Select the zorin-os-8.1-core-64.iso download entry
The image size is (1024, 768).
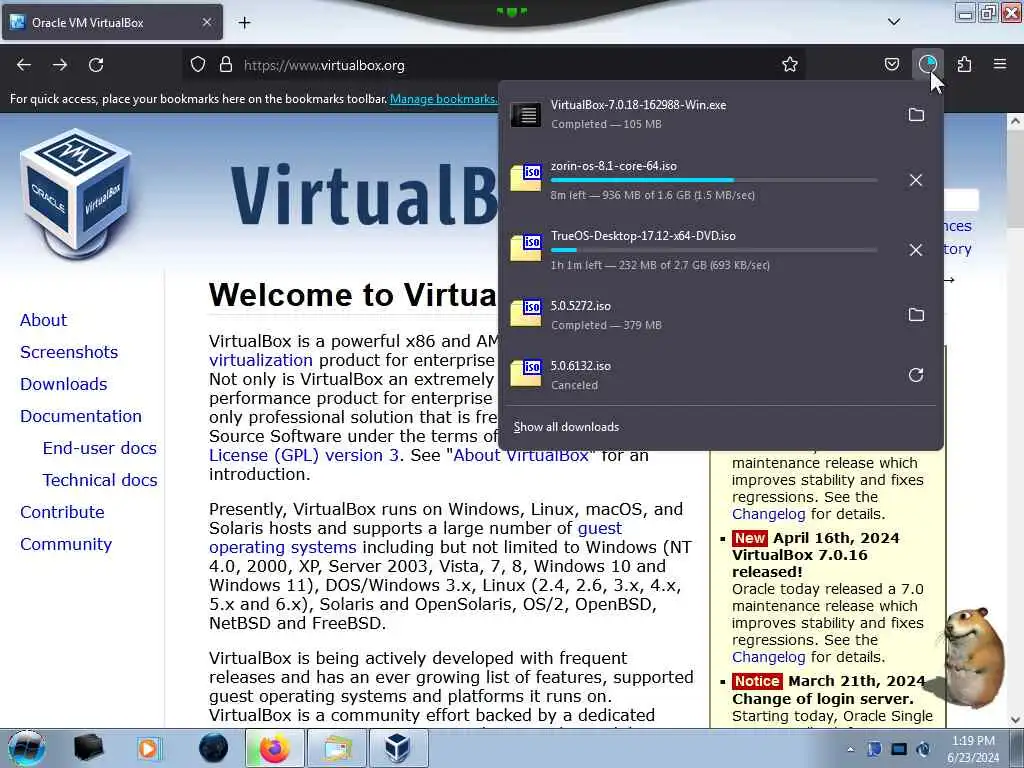coord(699,180)
